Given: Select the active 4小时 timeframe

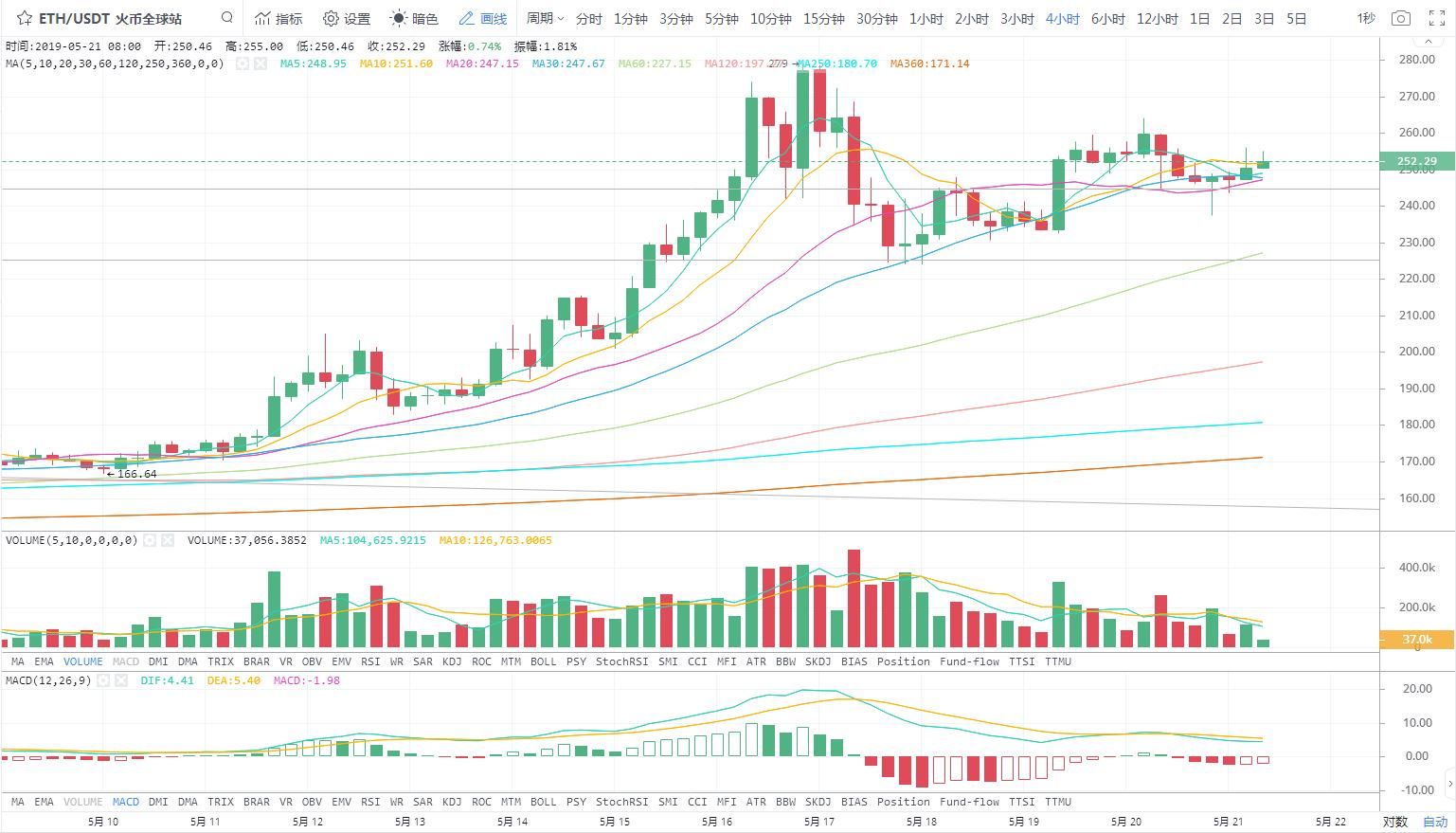Looking at the screenshot, I should click(1062, 18).
